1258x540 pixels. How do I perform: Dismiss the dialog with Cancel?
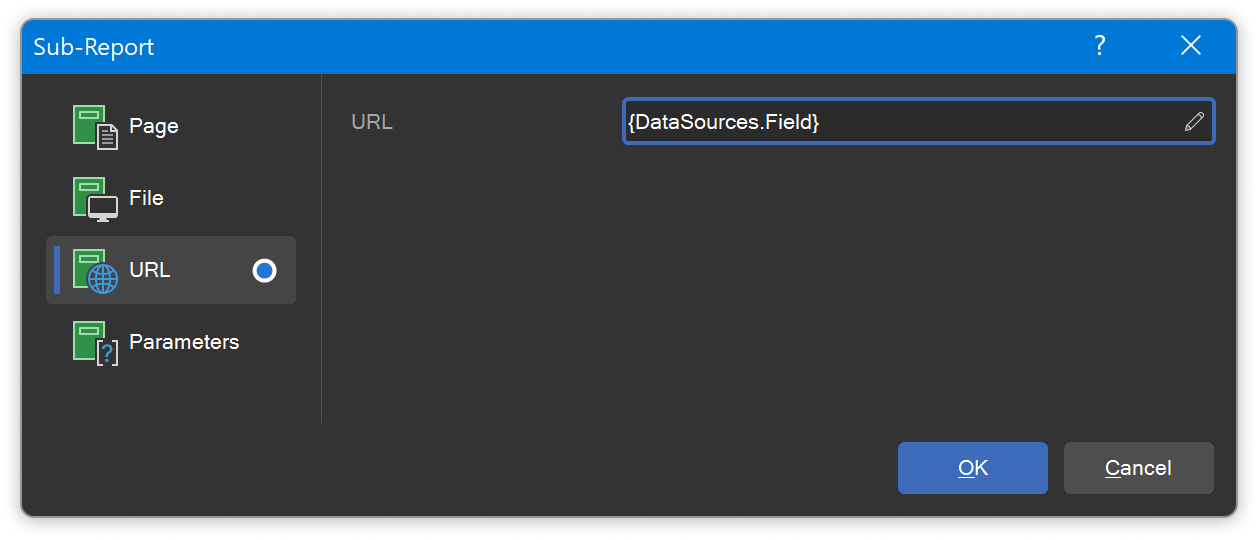coord(1138,468)
